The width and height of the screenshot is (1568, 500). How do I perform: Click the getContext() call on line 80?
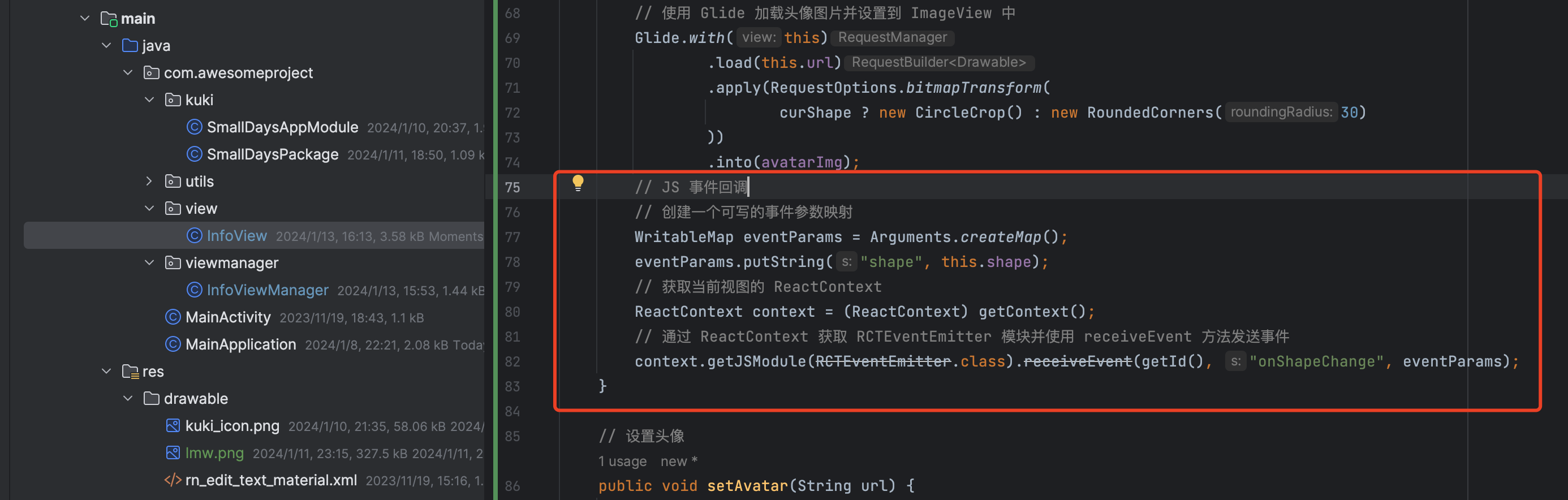(x=1032, y=312)
